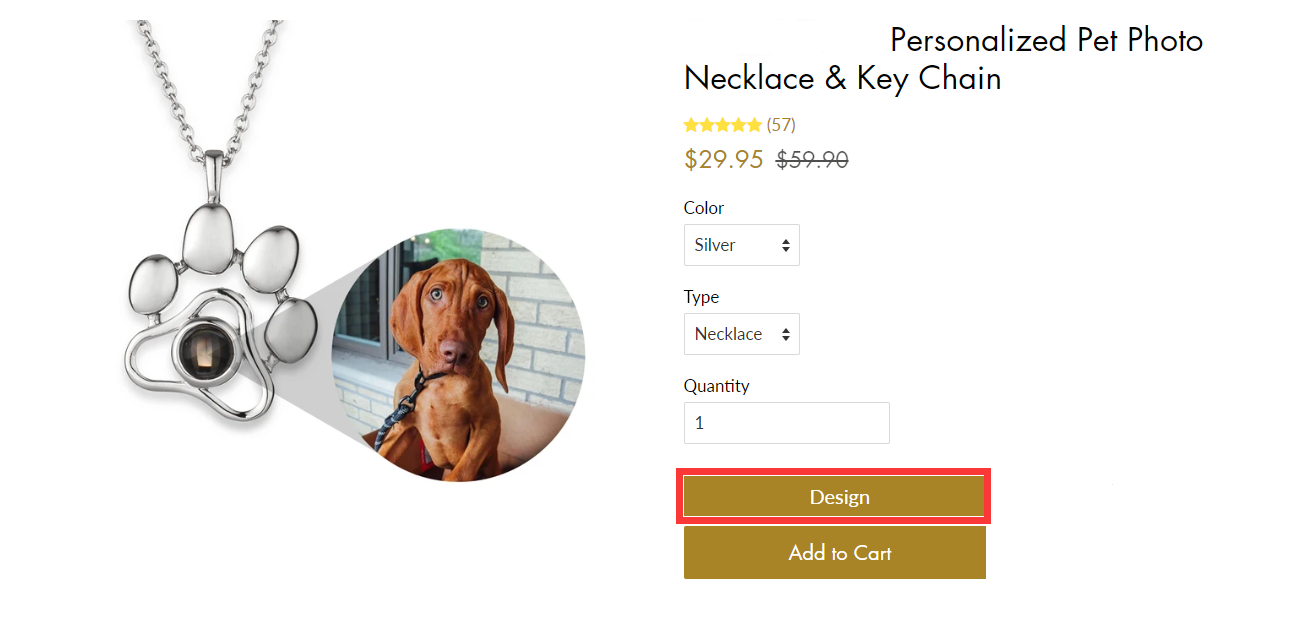Click the crossed-out $59.90 original price

pyautogui.click(x=812, y=159)
